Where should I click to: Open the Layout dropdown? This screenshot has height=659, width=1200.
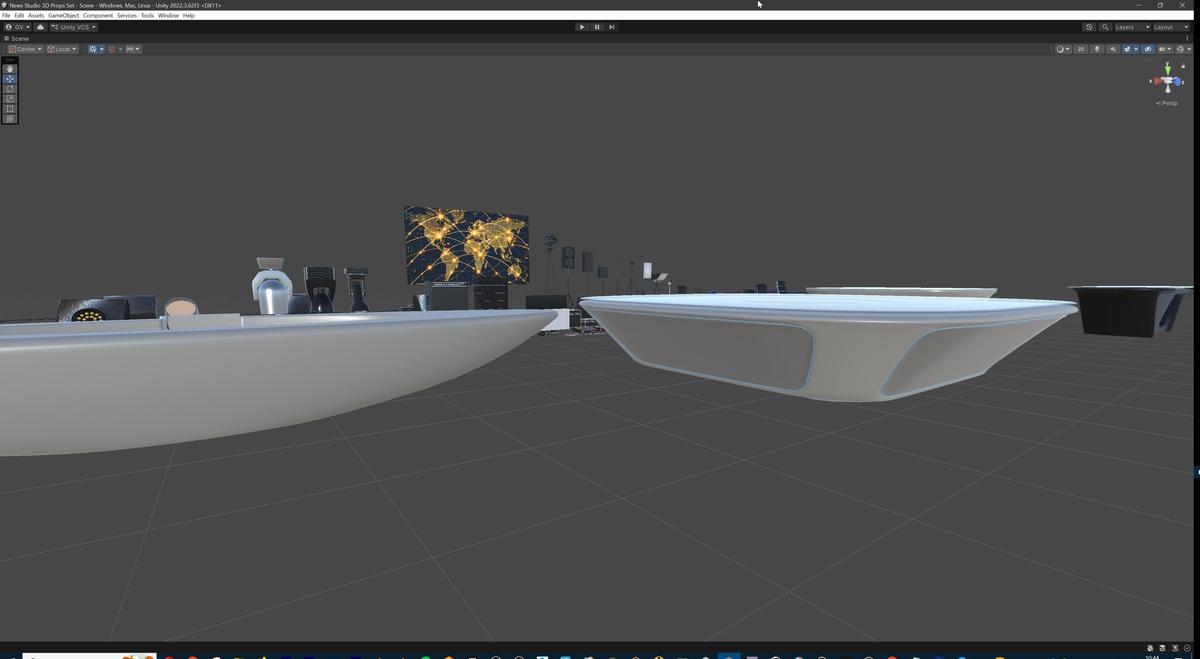click(1170, 27)
